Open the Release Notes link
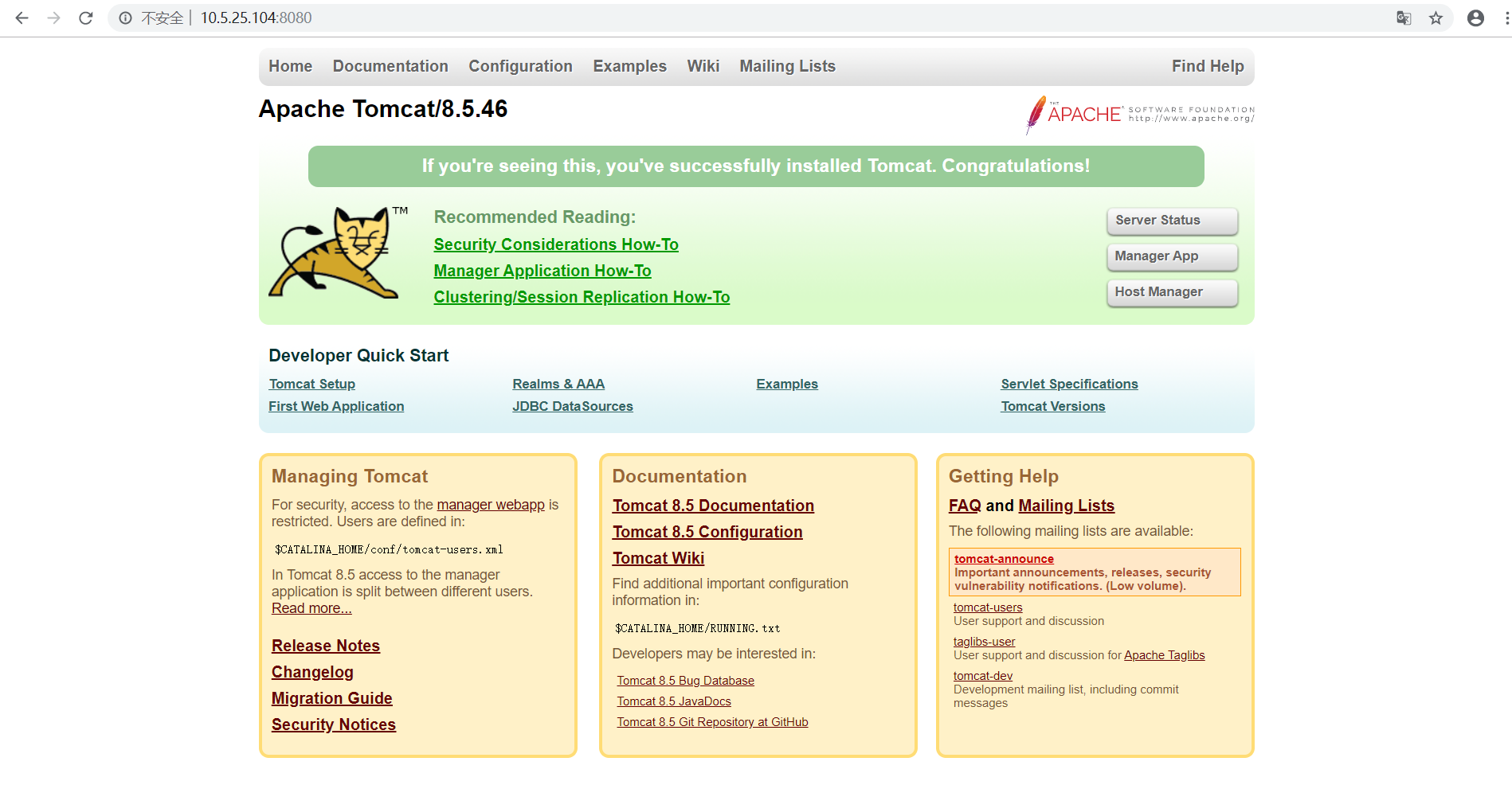Screen dimensions: 1512x785 [326, 646]
